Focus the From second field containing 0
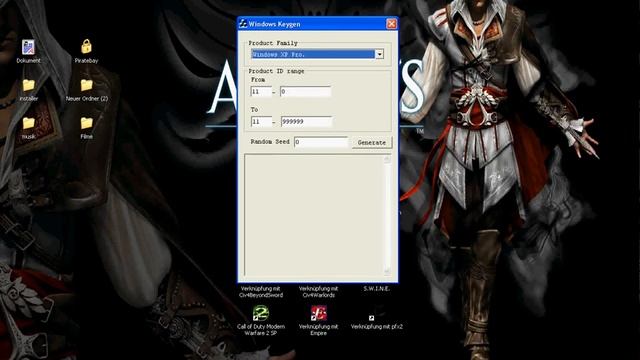The height and width of the screenshot is (360, 640). [305, 91]
